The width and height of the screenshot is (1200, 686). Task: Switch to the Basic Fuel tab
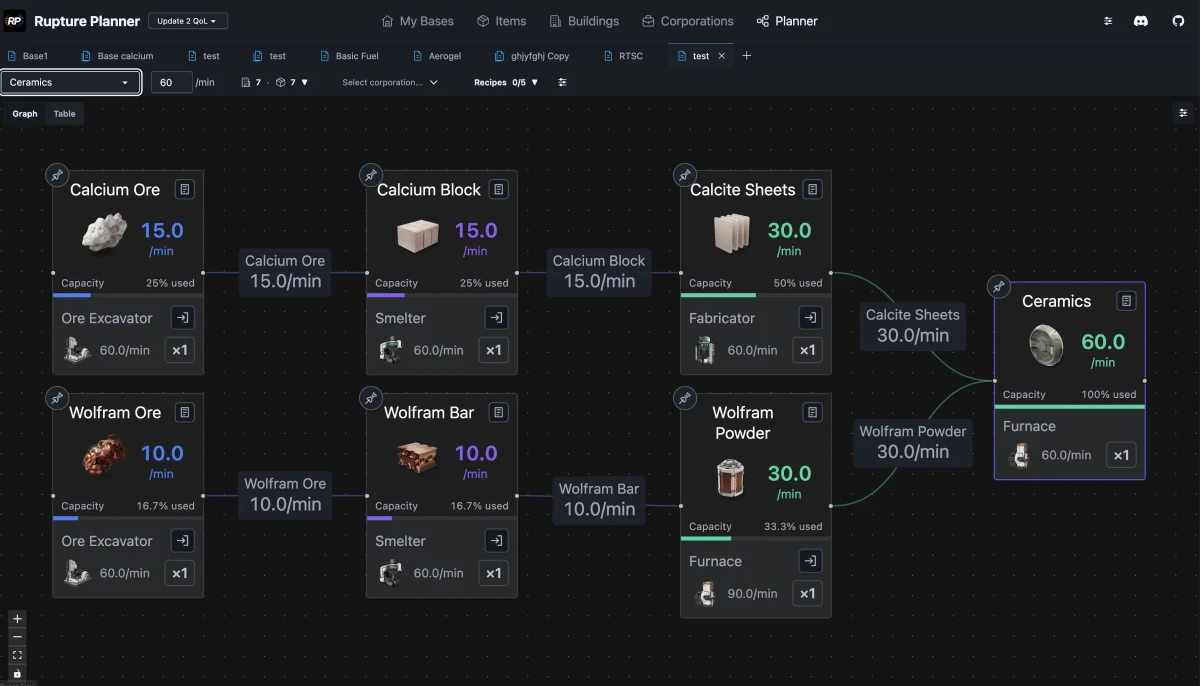tap(350, 56)
